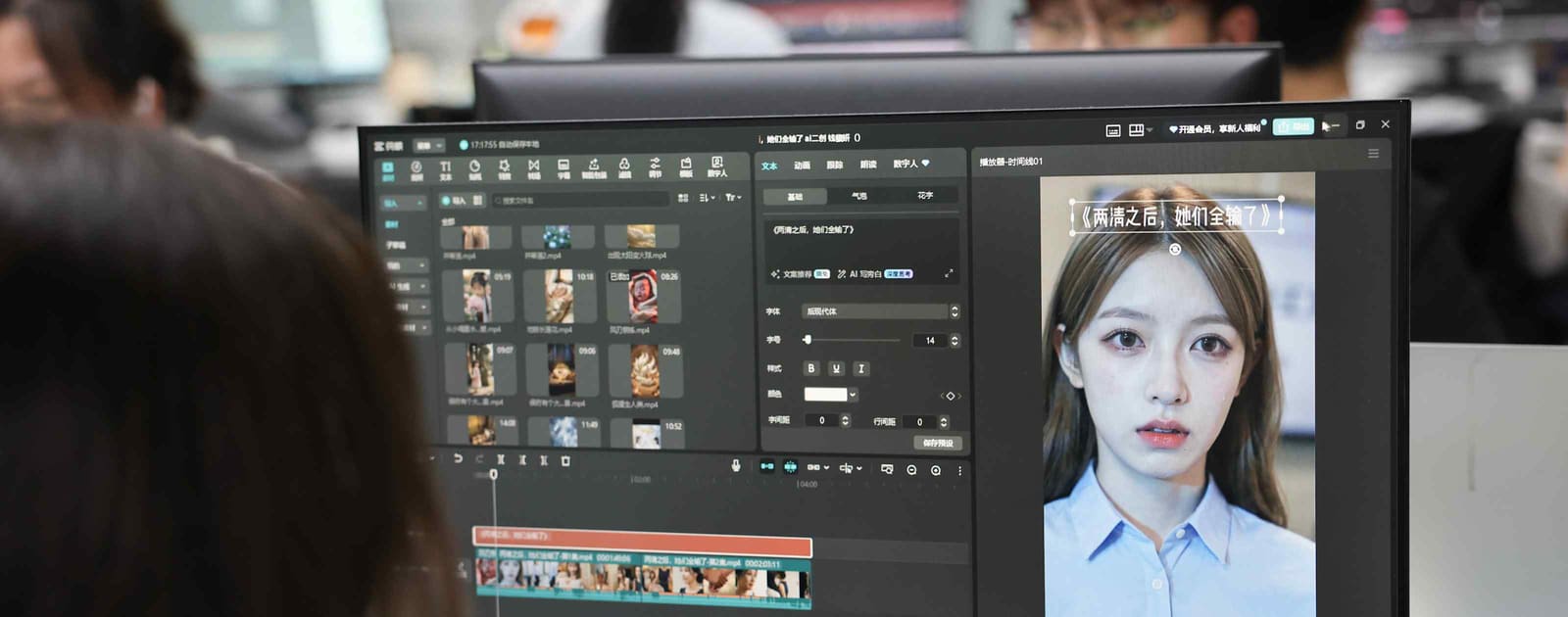This screenshot has width=1568, height=617.
Task: Click the 文案推荐 copy suggestion button
Action: click(800, 274)
